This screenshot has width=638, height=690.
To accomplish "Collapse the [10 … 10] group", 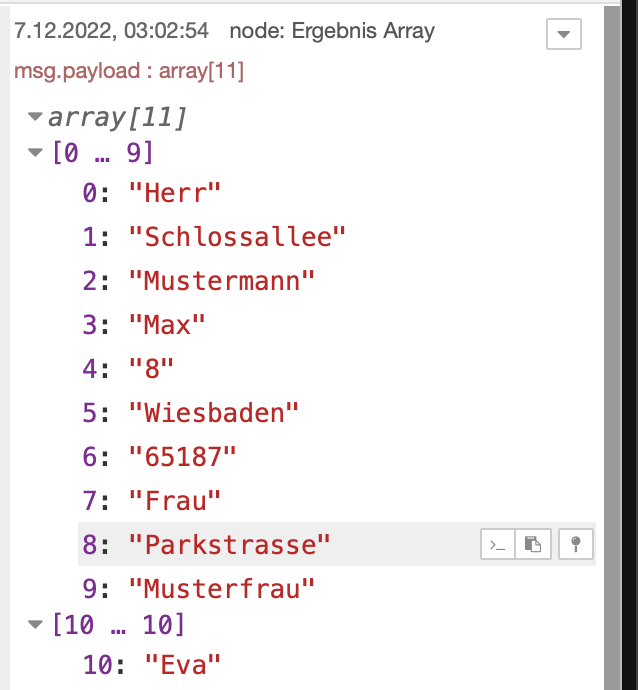I will click(36, 626).
